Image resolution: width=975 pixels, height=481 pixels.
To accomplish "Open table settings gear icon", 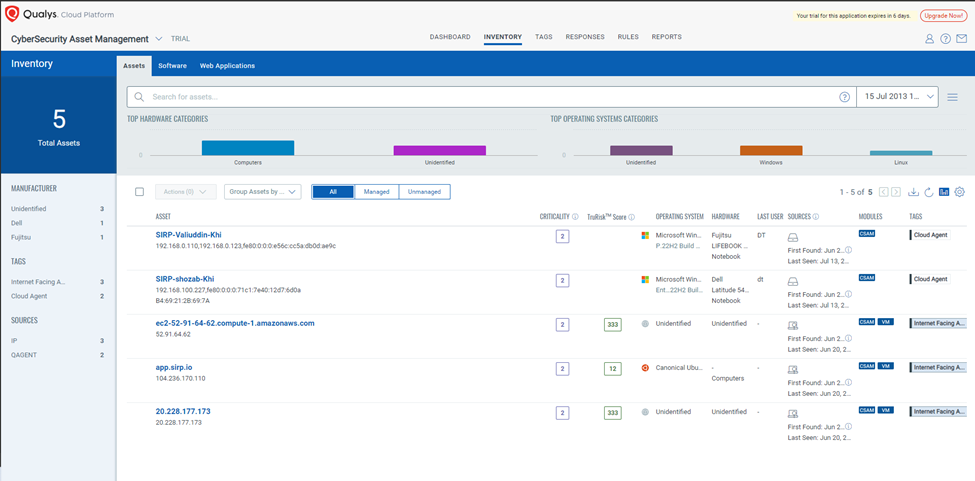I will pyautogui.click(x=959, y=192).
